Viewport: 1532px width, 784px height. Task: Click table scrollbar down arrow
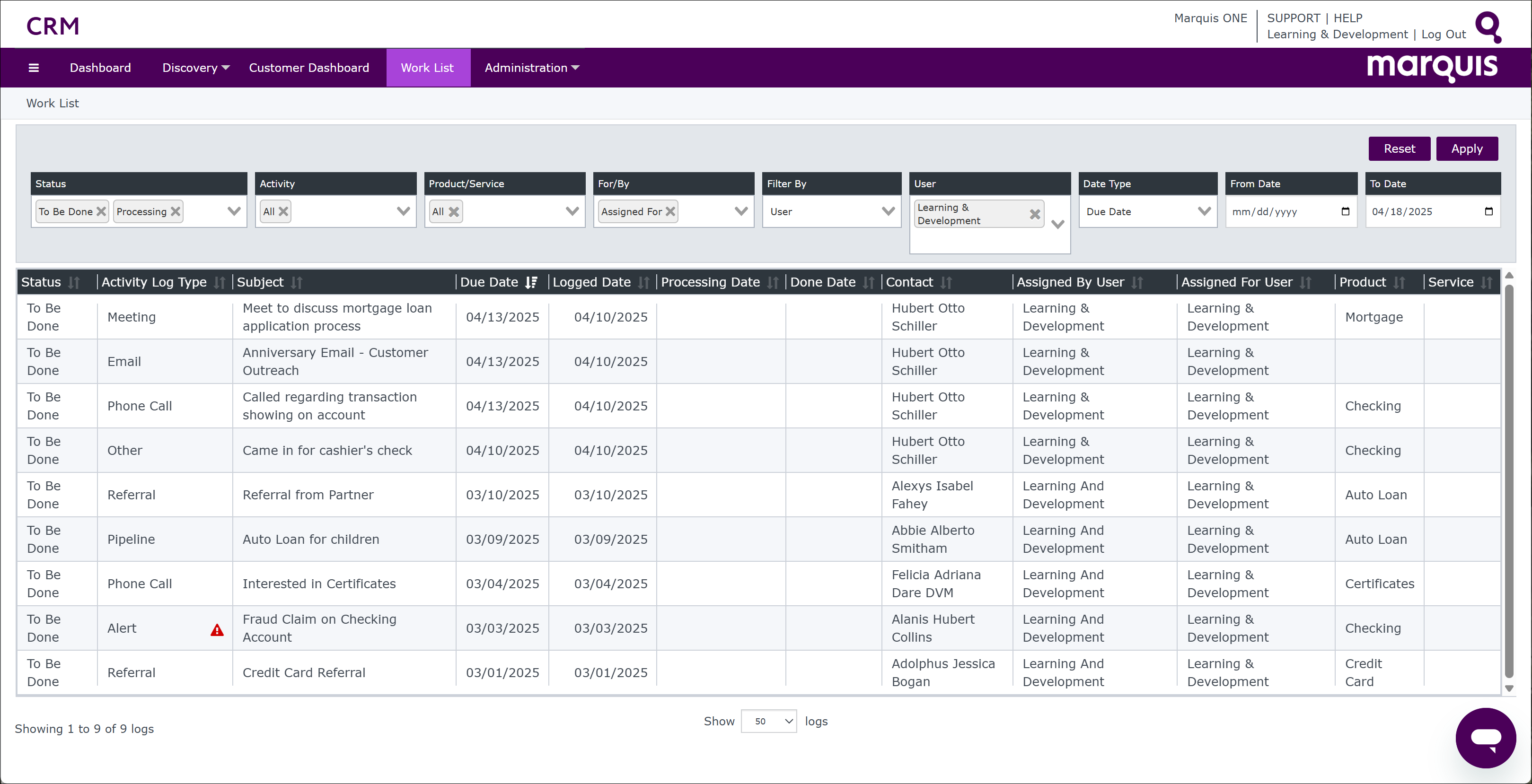1509,689
